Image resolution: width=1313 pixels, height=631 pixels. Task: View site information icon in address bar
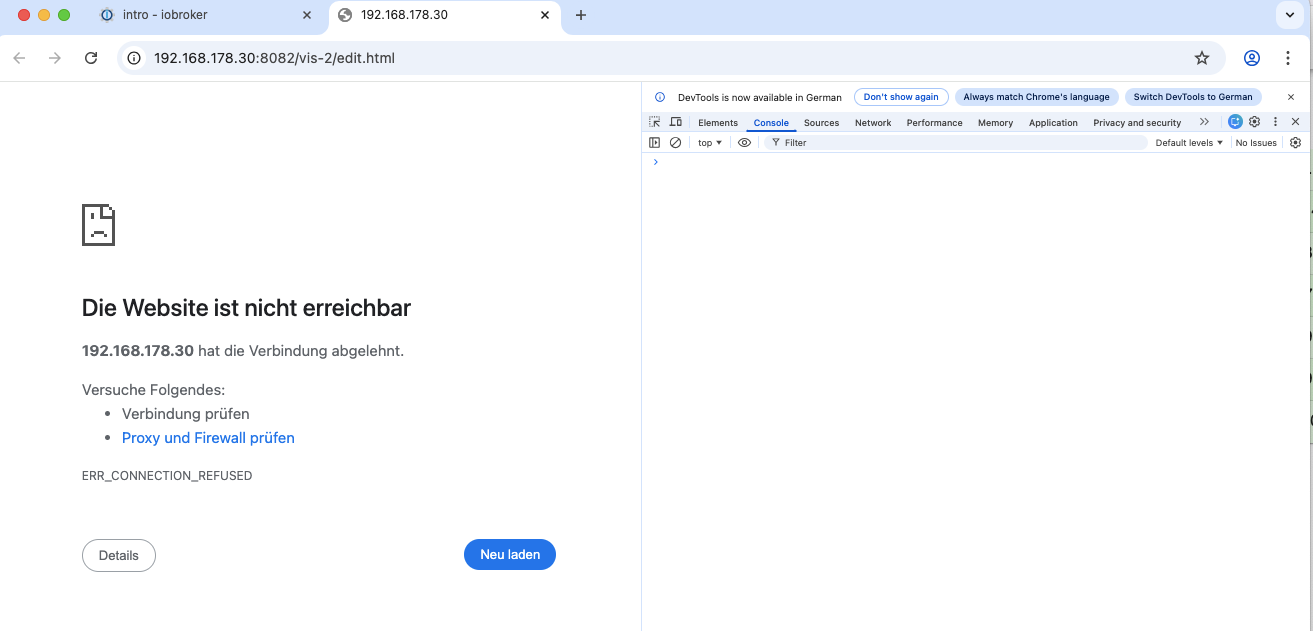135,58
